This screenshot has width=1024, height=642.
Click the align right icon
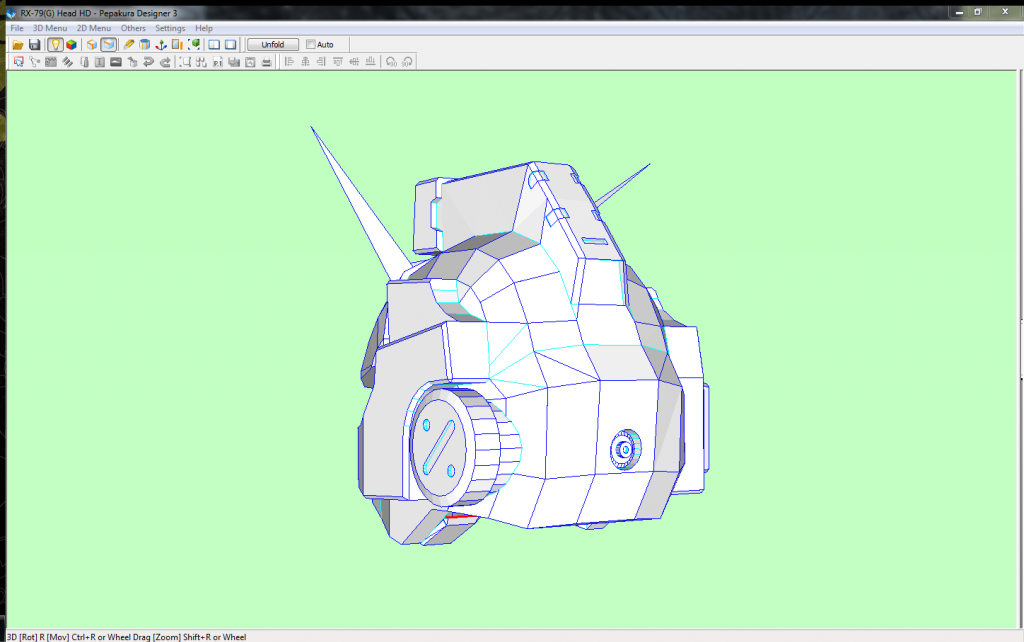pos(321,61)
